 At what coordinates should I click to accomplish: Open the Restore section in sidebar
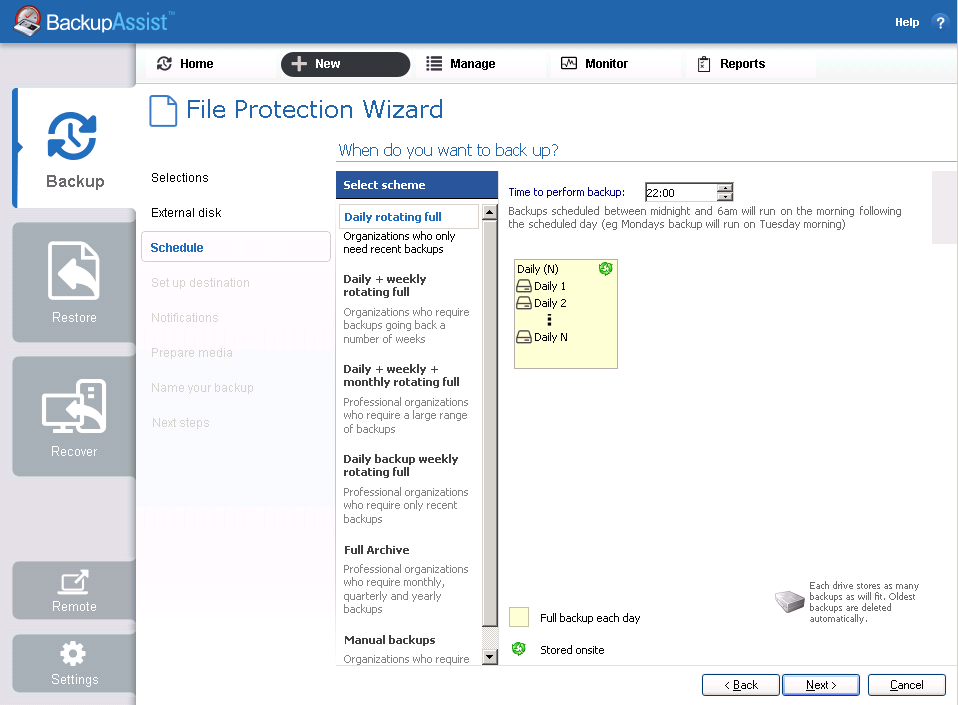pyautogui.click(x=74, y=282)
